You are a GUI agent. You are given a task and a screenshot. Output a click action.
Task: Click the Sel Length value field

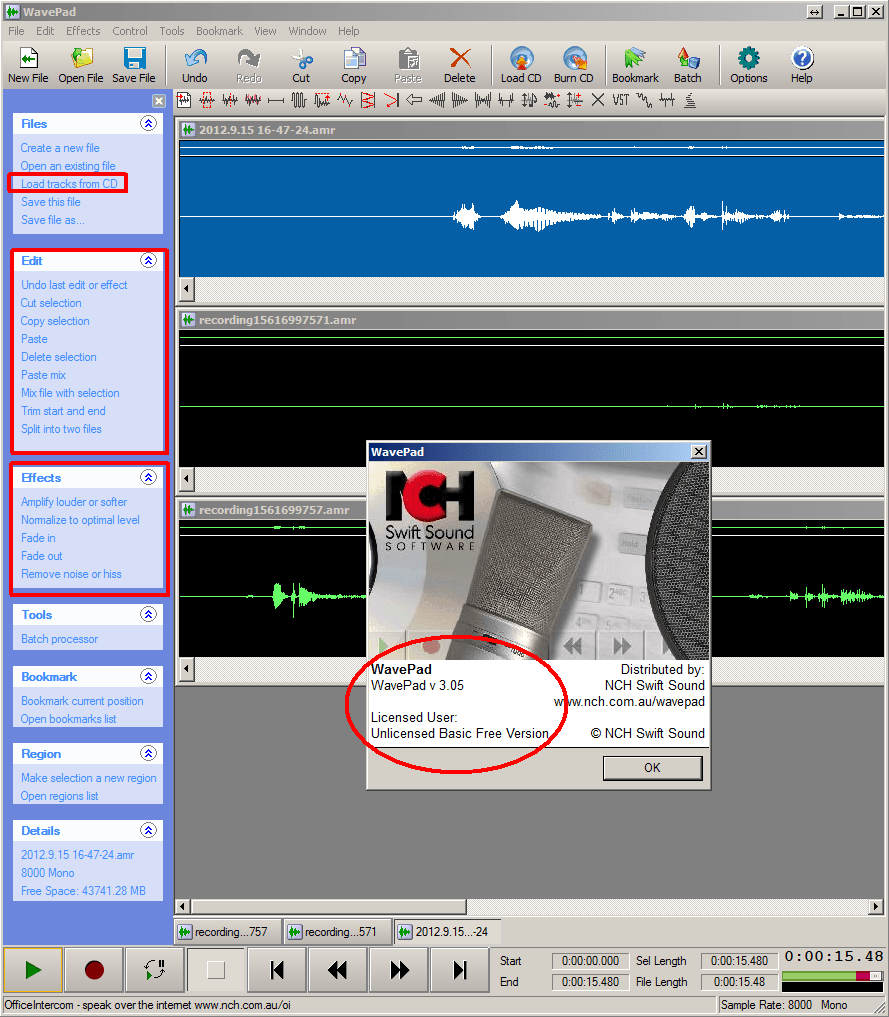point(739,961)
